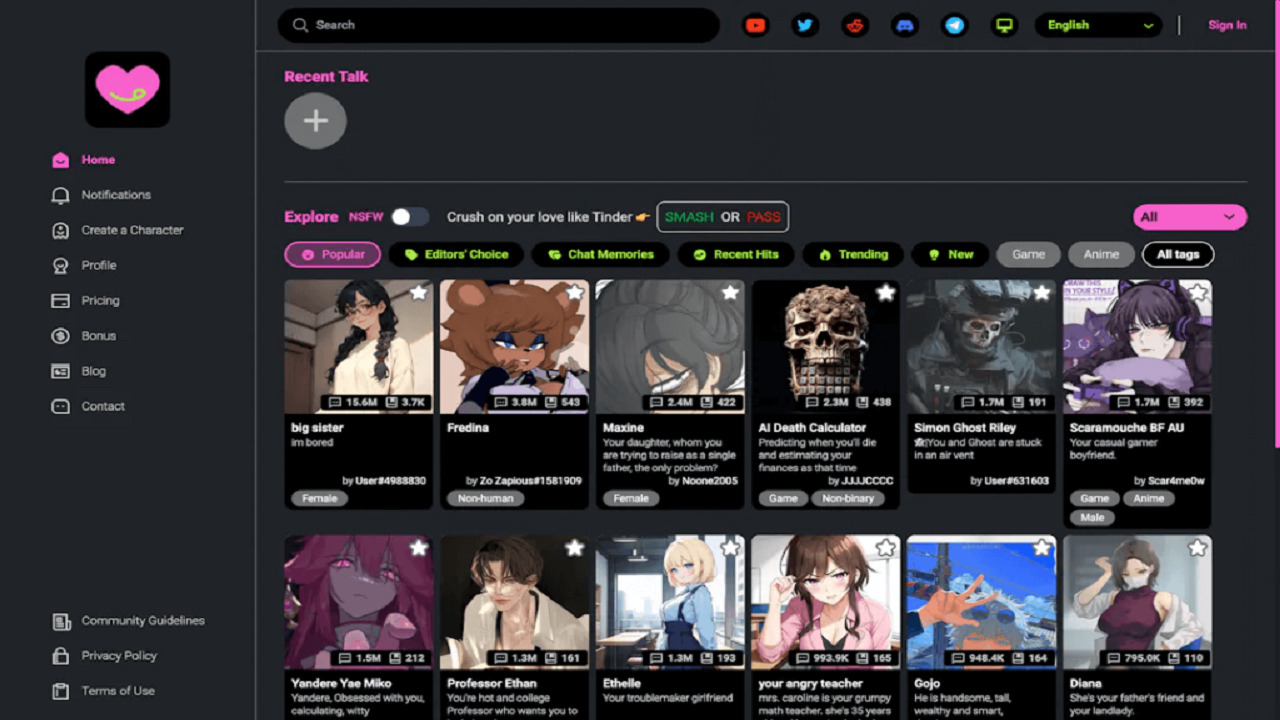Open the Gojo character thumbnail
1280x720 pixels.
(x=981, y=602)
